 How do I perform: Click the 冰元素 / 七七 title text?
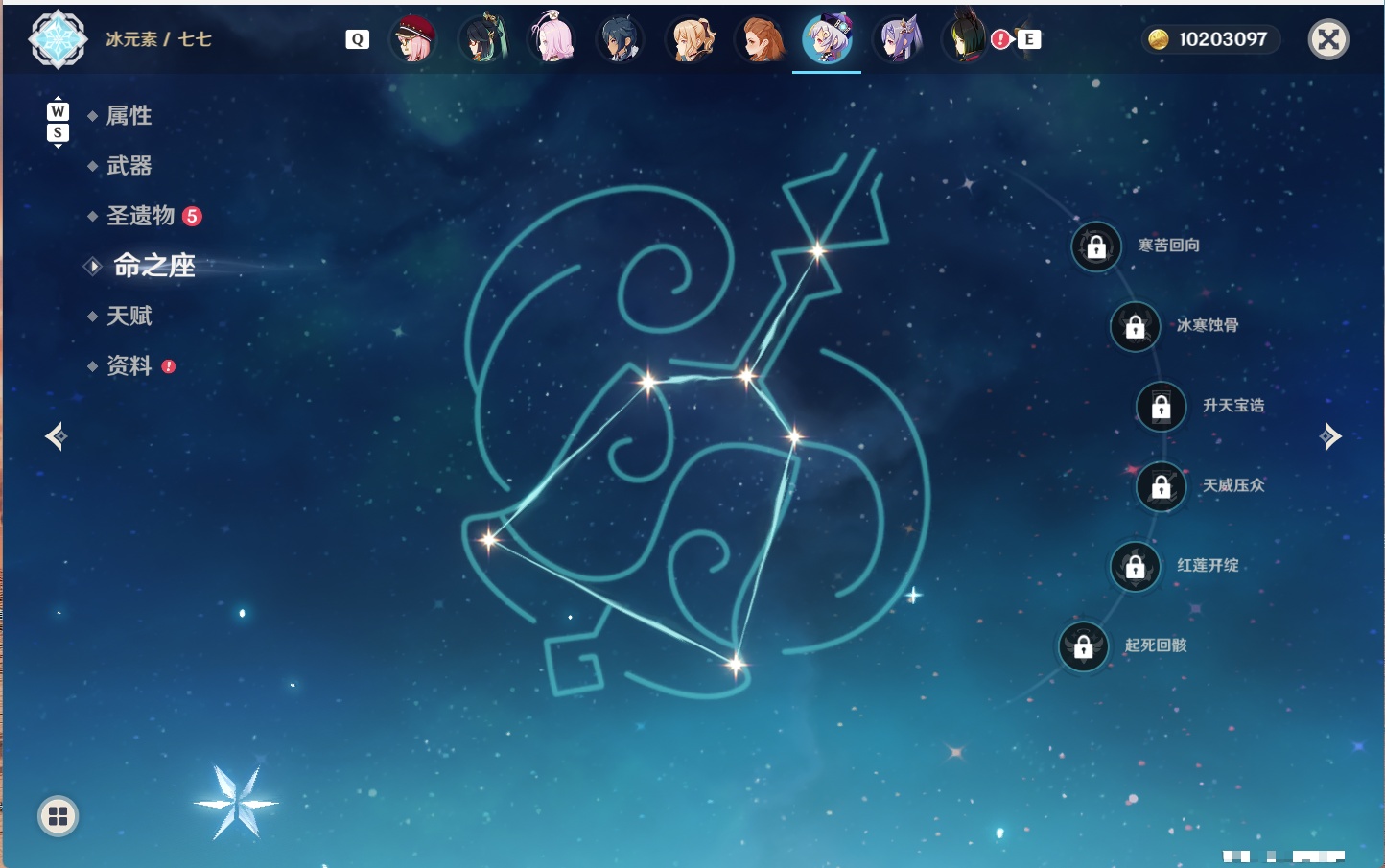click(158, 39)
